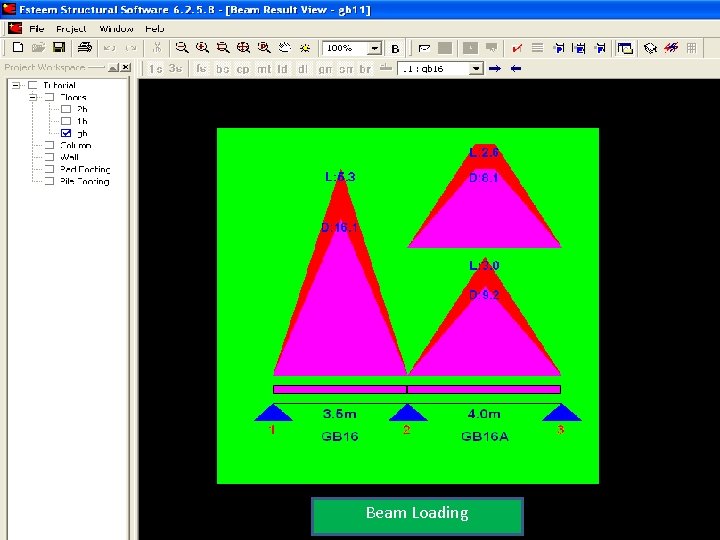Click the red checkmark icon

[517, 48]
